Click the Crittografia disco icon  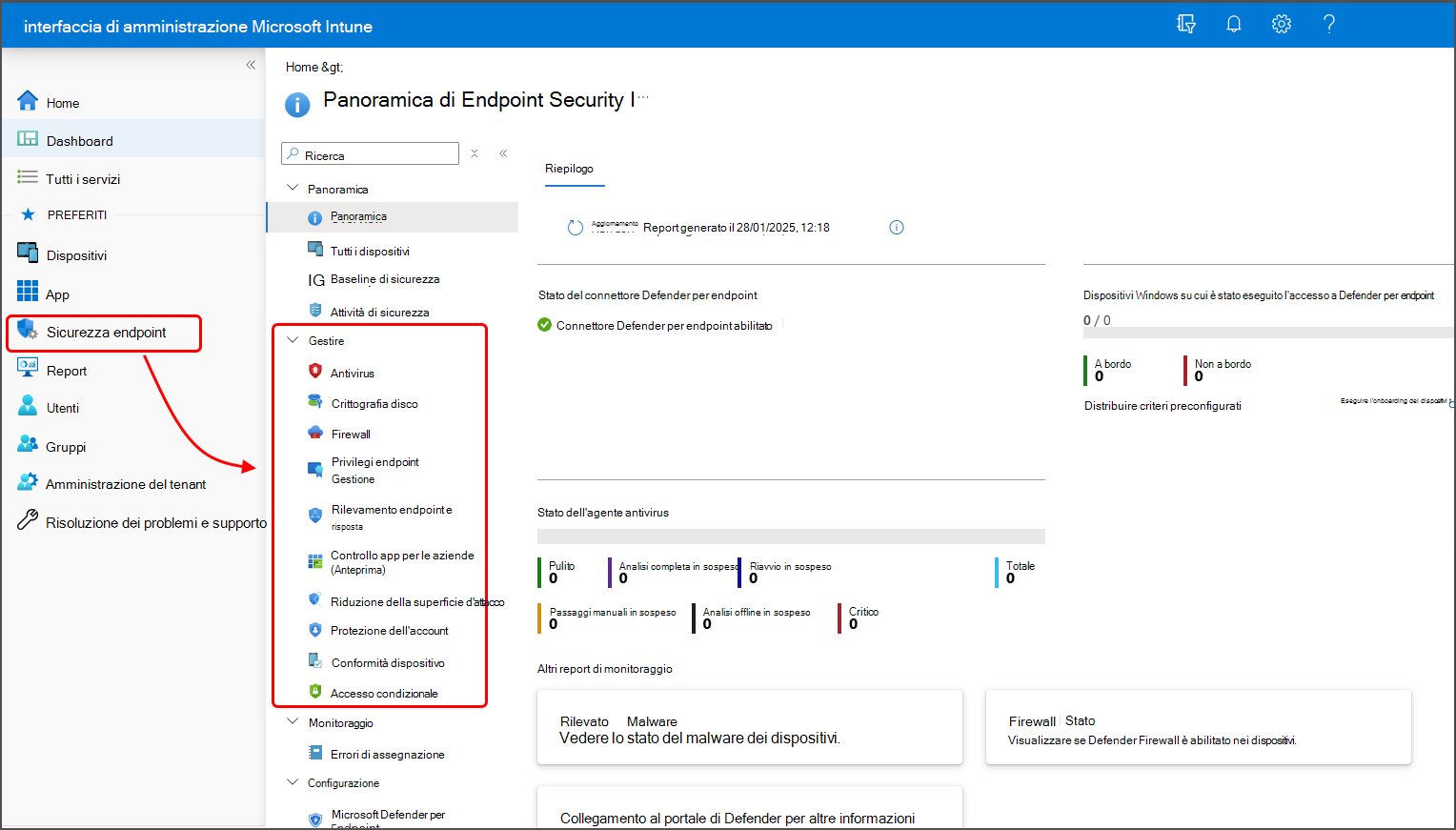tap(315, 401)
